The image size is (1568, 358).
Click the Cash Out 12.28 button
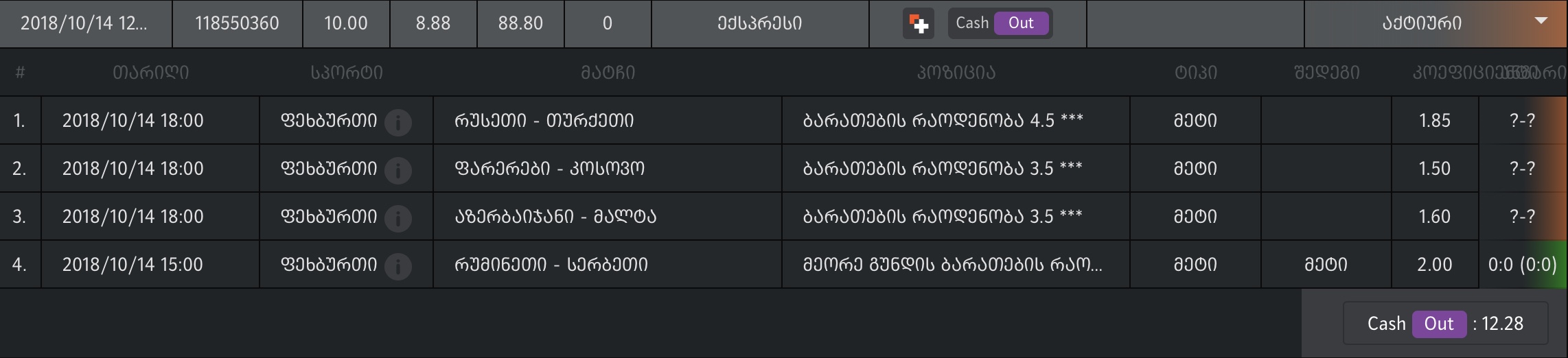click(1444, 324)
